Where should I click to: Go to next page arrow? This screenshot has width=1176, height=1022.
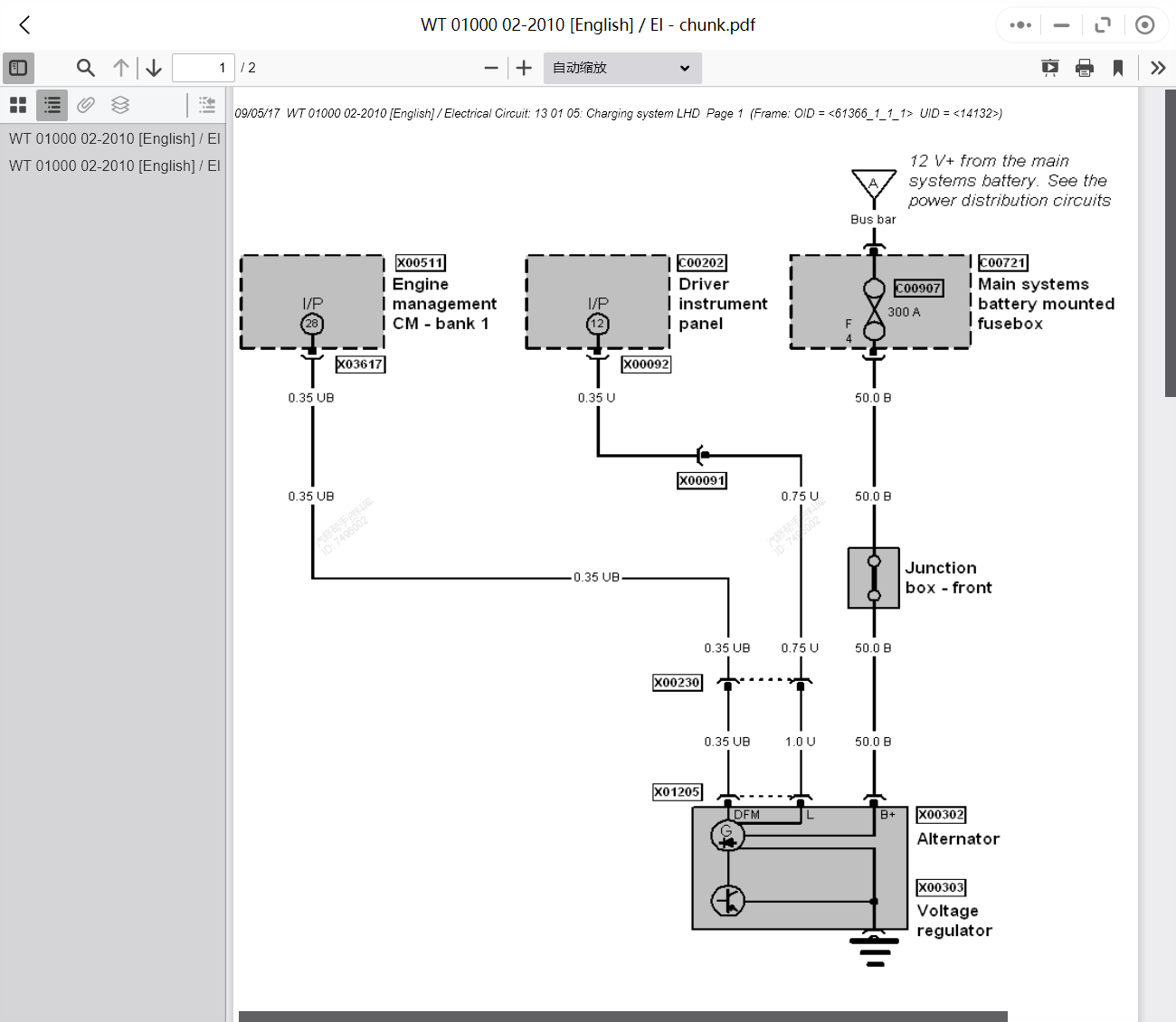(x=154, y=68)
